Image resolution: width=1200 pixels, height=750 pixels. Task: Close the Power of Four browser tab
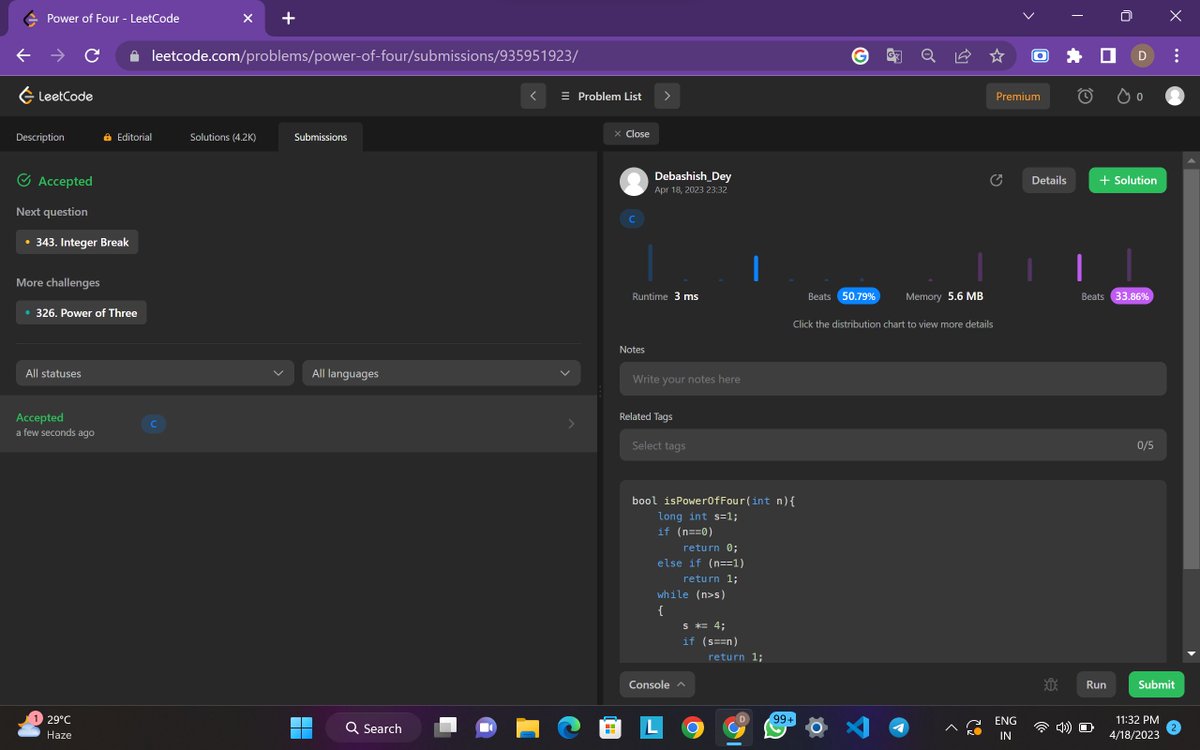248,18
